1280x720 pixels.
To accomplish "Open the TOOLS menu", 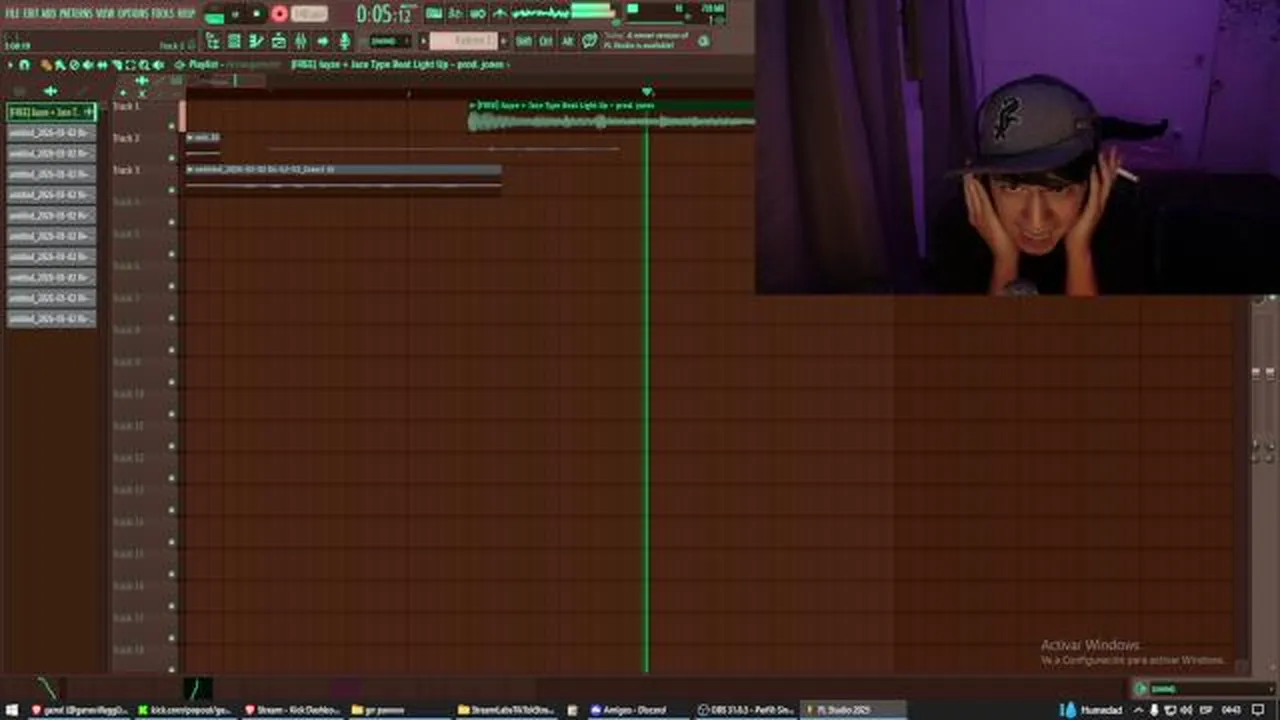I will click(163, 13).
